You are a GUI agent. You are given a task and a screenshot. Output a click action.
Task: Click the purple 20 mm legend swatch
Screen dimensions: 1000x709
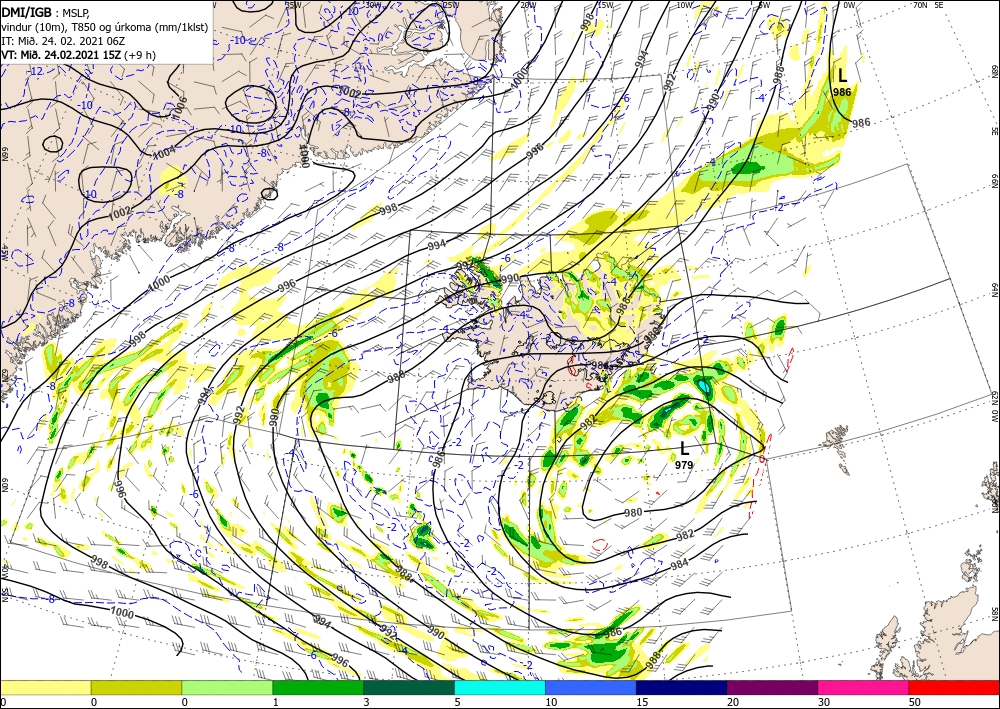[772, 687]
